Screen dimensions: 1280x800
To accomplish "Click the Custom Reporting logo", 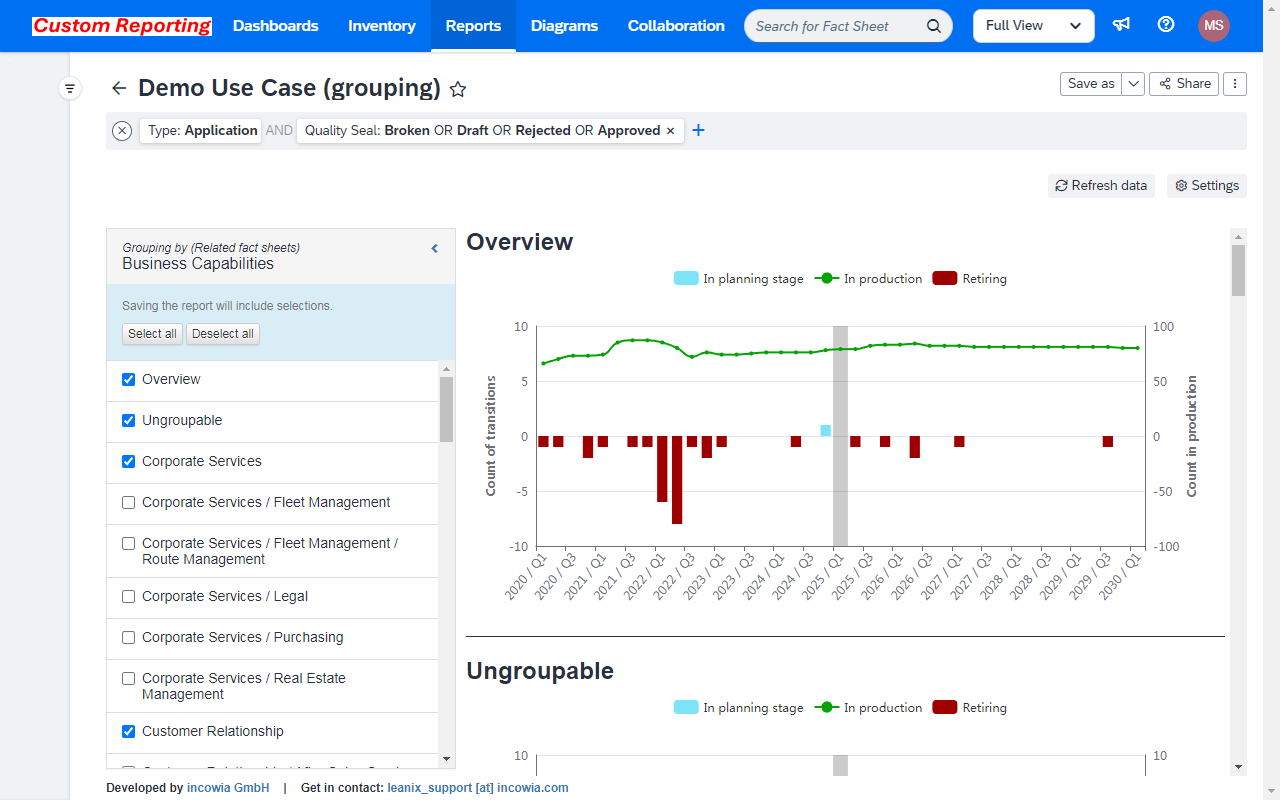I will coord(122,26).
